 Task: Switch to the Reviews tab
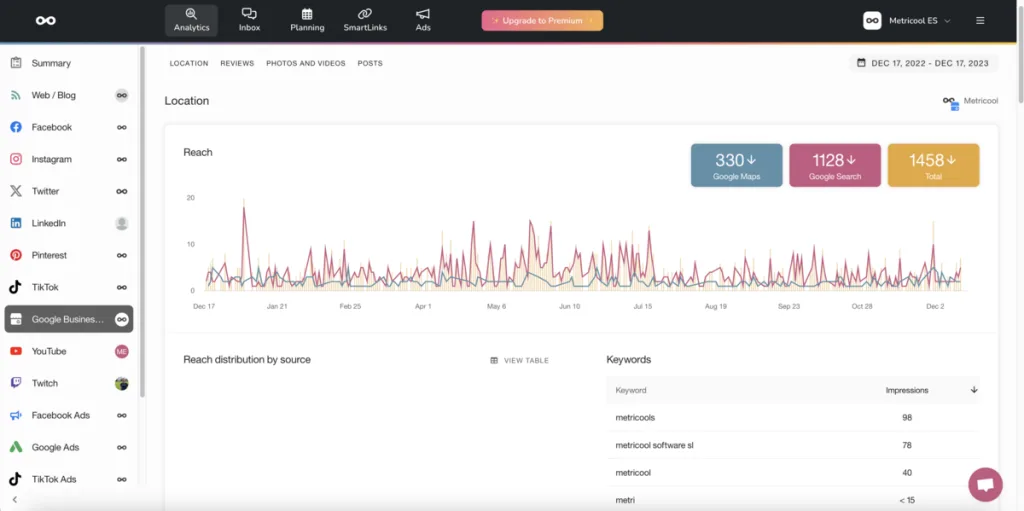point(237,63)
